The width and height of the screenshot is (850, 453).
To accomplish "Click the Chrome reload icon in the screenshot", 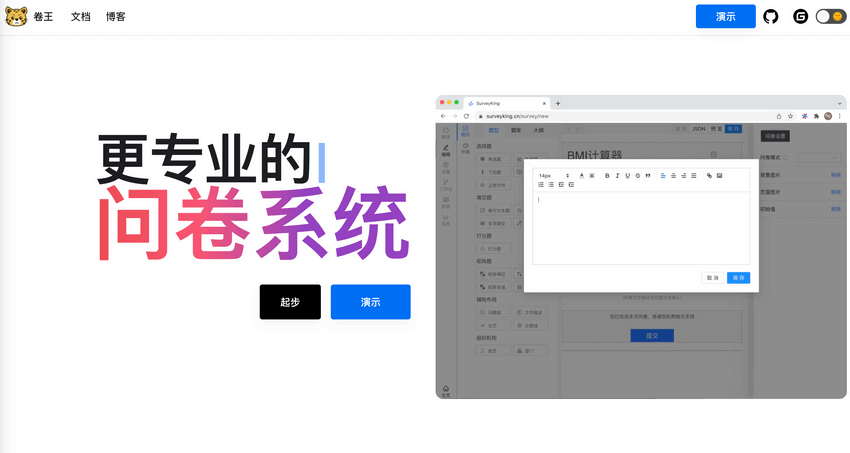I will pos(466,116).
